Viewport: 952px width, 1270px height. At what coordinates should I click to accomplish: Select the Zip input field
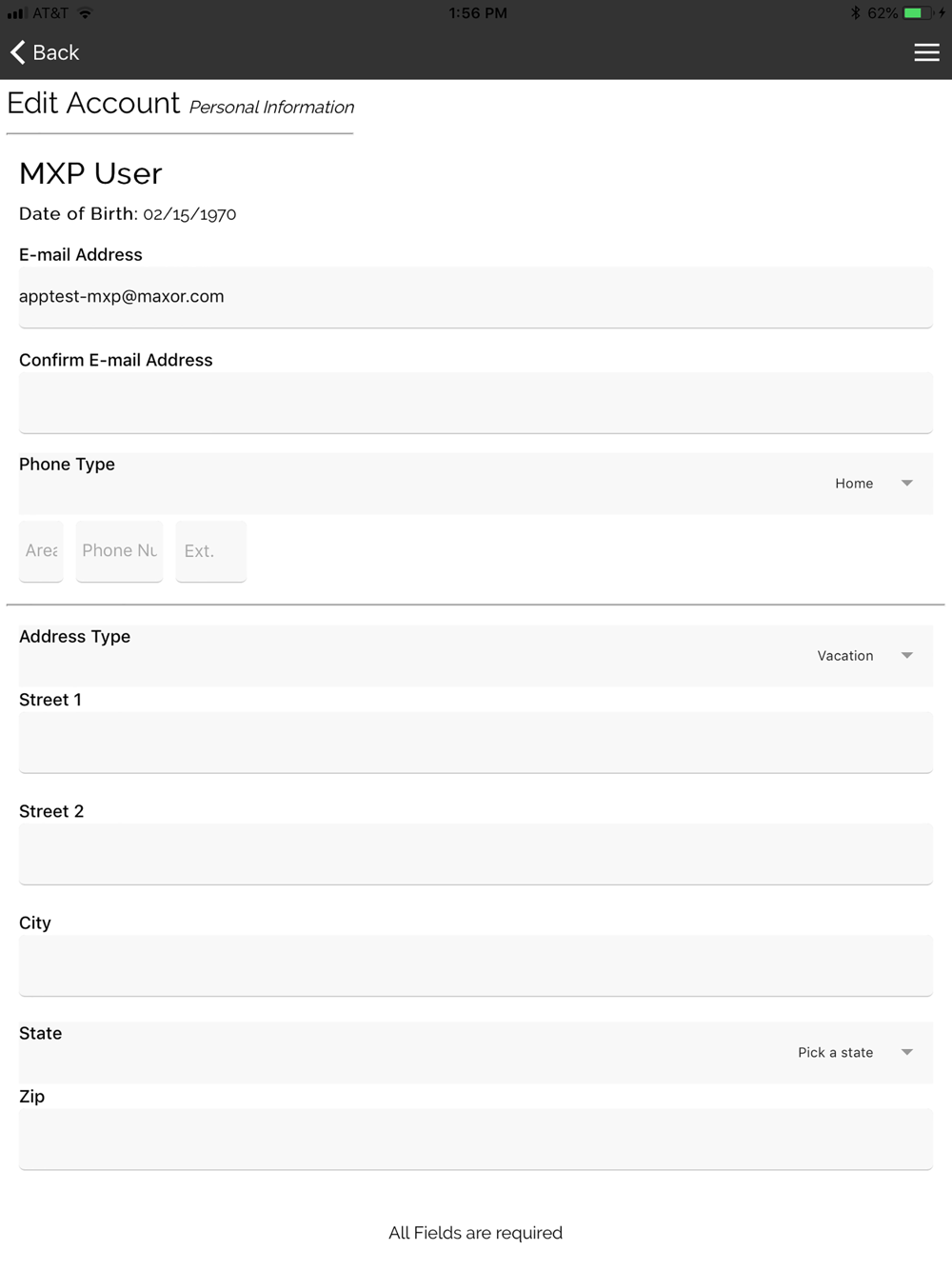click(476, 1140)
